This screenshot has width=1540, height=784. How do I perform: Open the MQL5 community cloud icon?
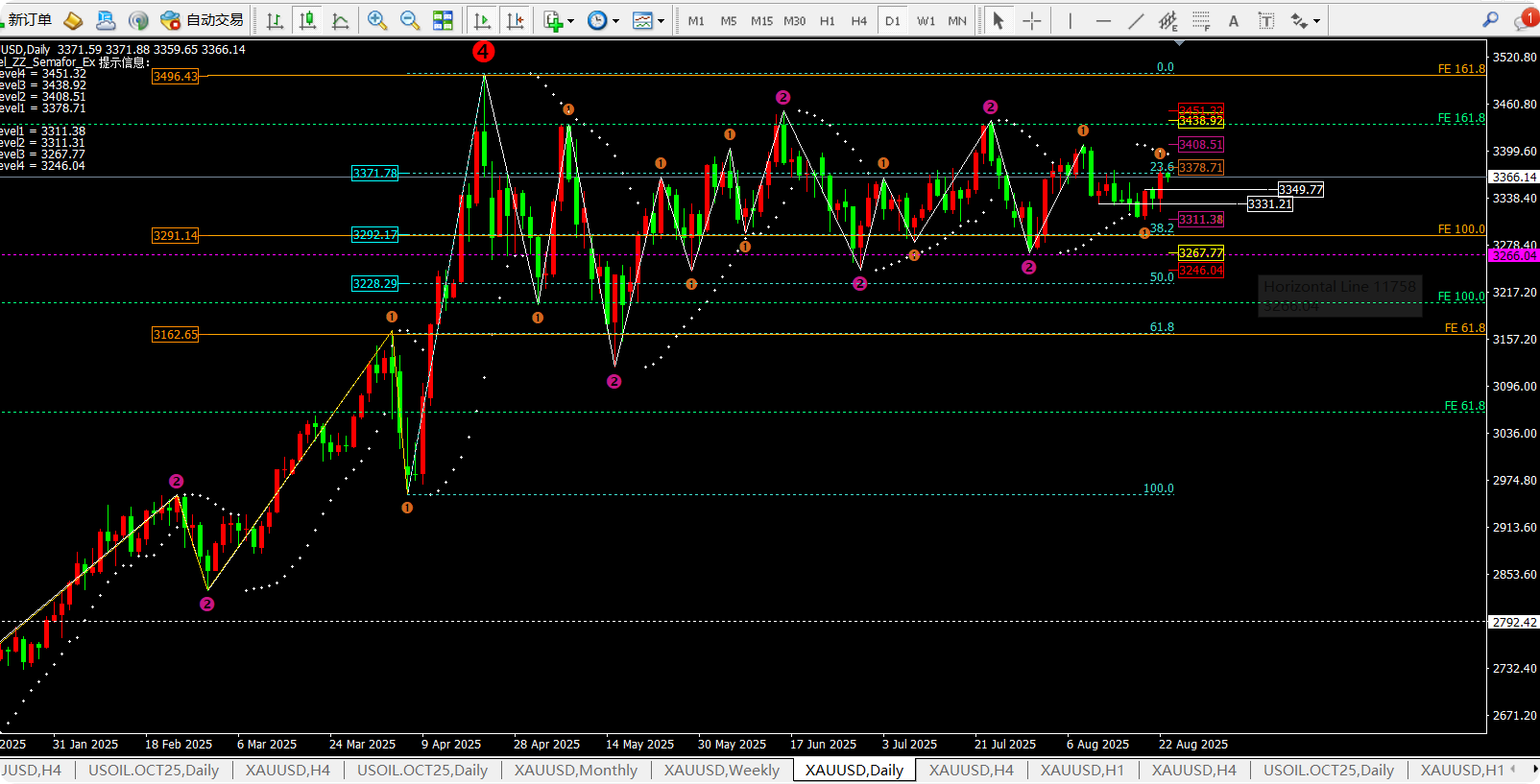click(106, 20)
